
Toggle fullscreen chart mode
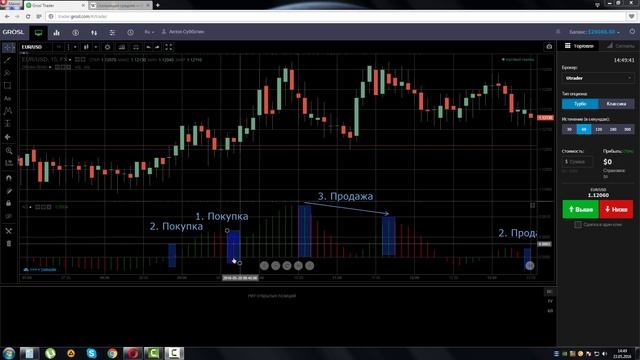169,47
